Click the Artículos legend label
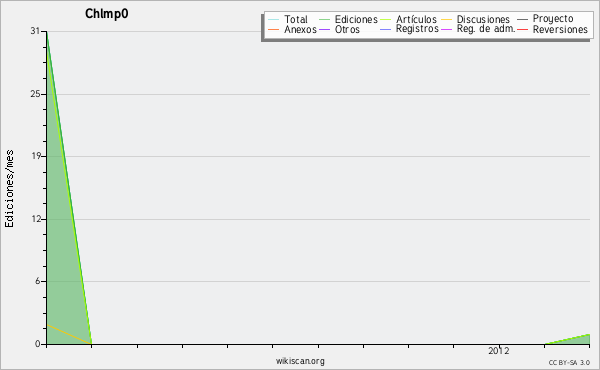This screenshot has height=370, width=600. coord(416,19)
